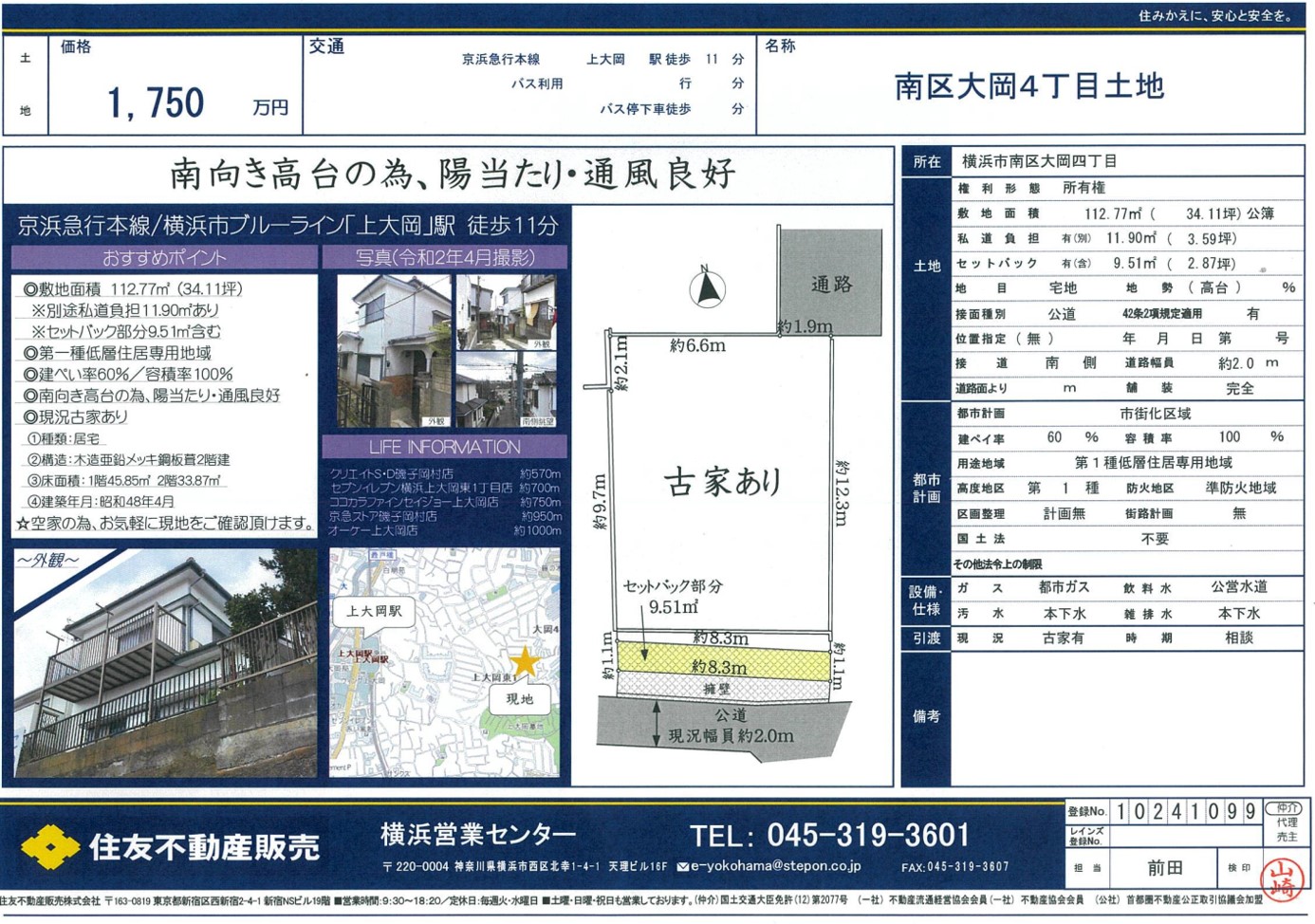Click the e-yokohama@stepon.co.jp email address
This screenshot has height=924, width=1315.
pos(775,866)
